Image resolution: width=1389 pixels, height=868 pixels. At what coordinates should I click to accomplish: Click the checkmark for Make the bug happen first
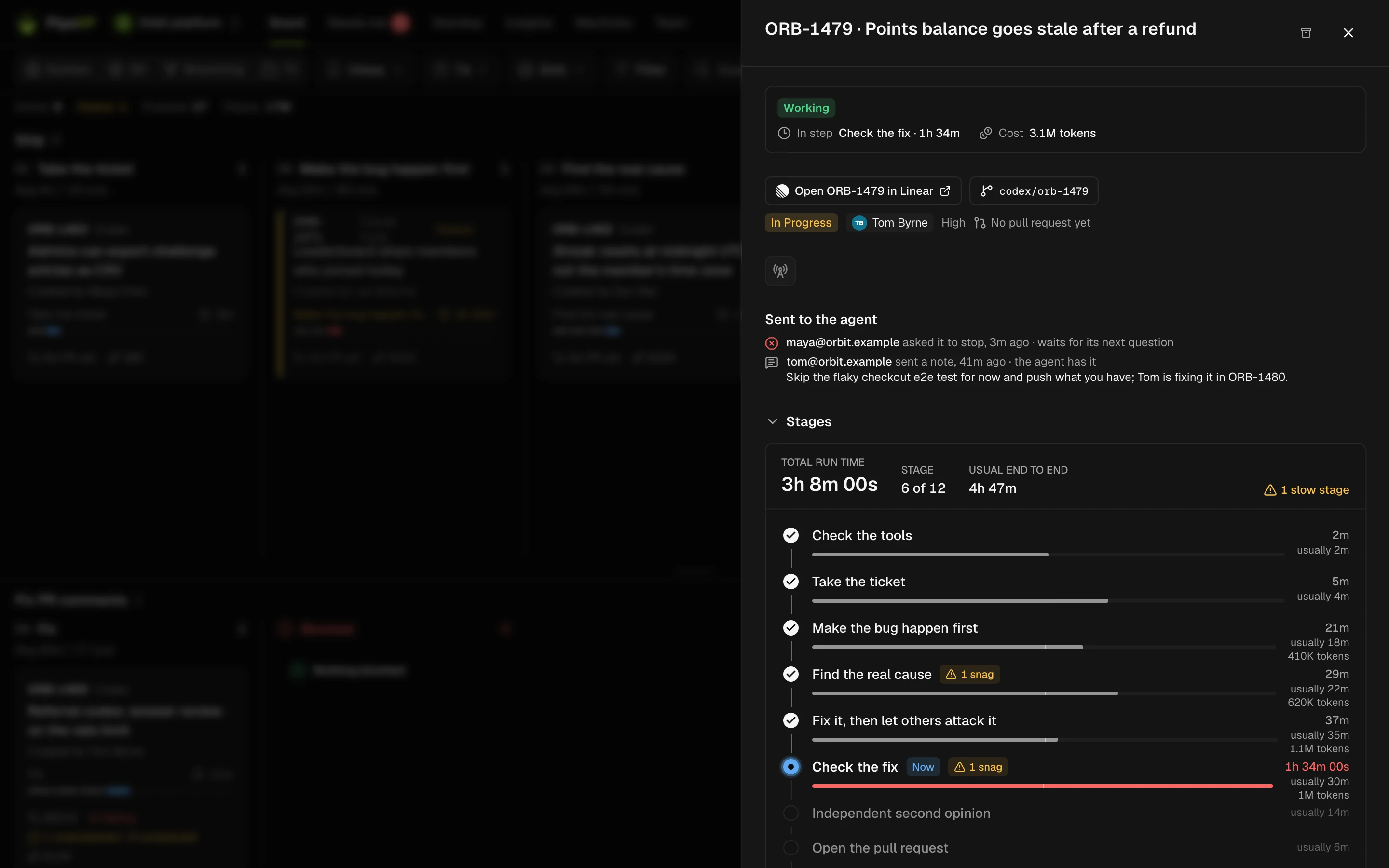[791, 628]
